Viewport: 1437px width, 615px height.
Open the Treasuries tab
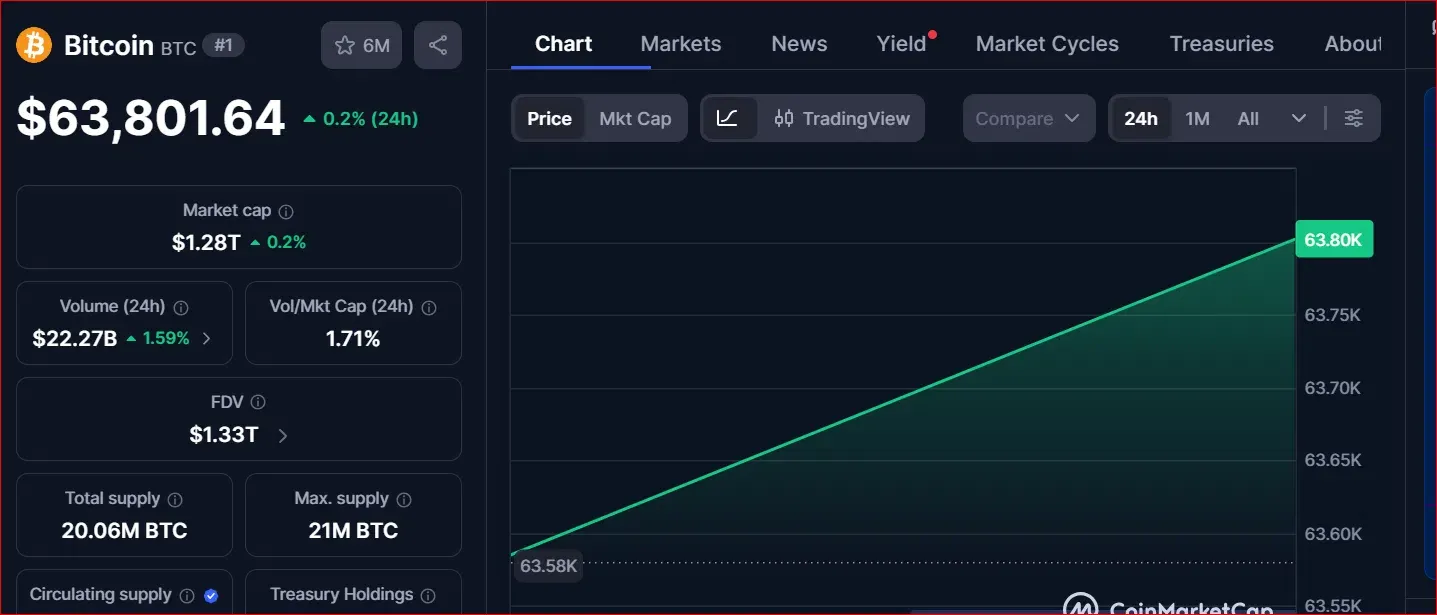point(1221,44)
